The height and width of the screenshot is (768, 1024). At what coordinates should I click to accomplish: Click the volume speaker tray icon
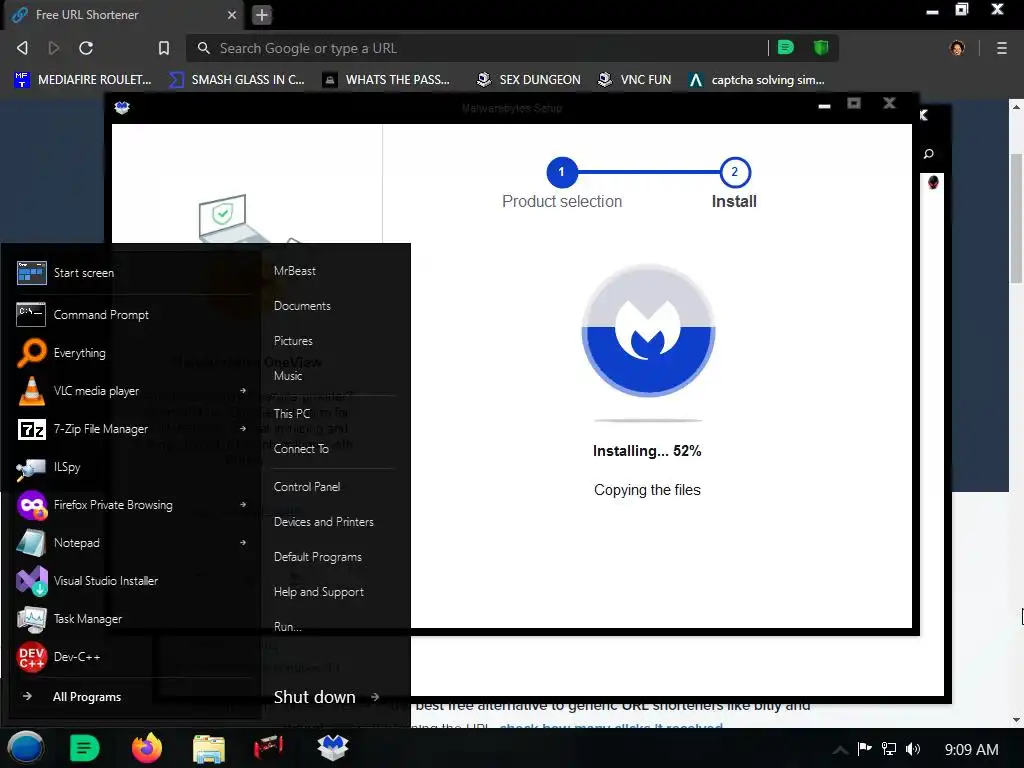[913, 749]
